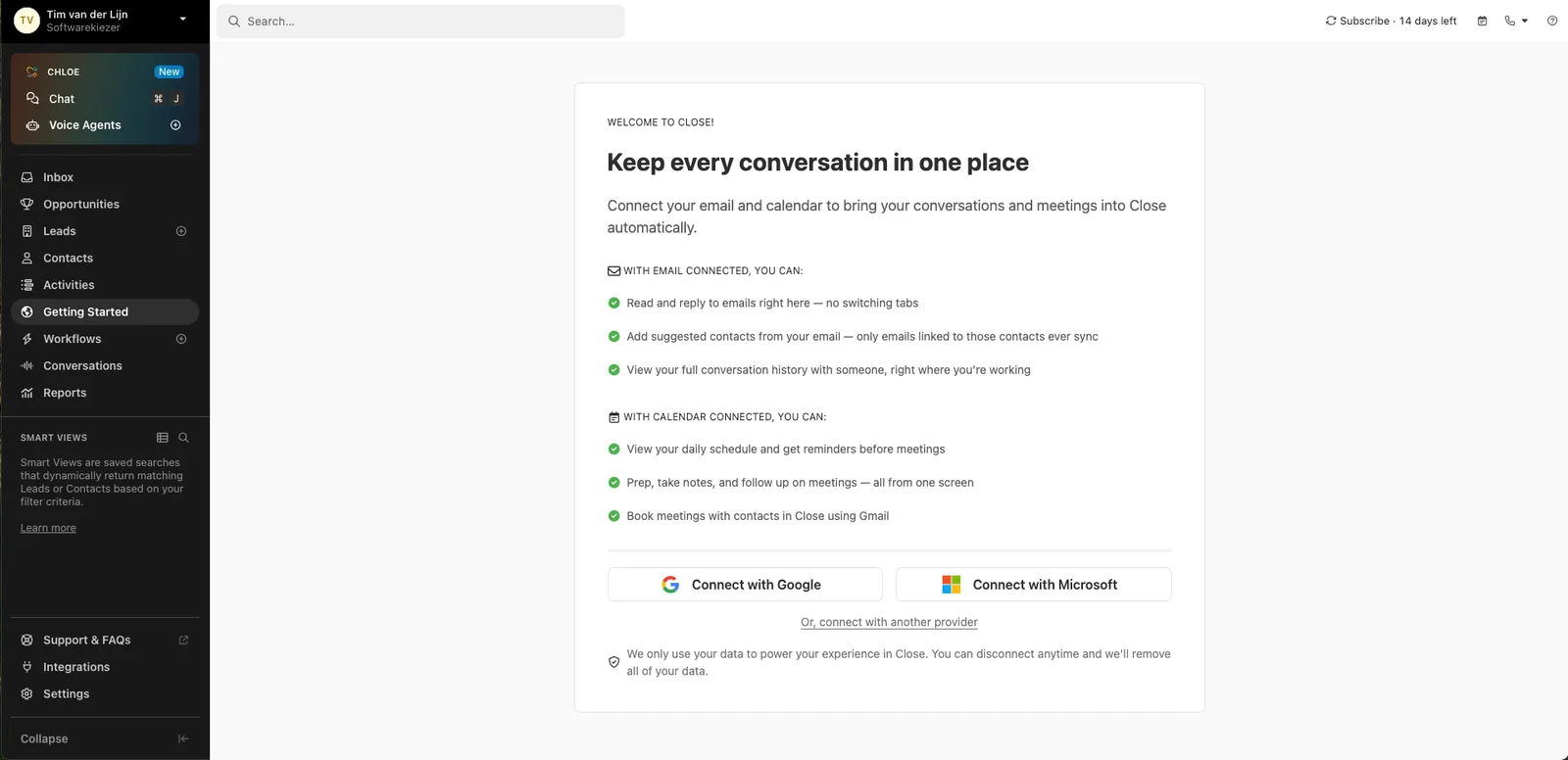This screenshot has width=1568, height=760.
Task: Click the plug icon for Integrations
Action: tap(27, 667)
